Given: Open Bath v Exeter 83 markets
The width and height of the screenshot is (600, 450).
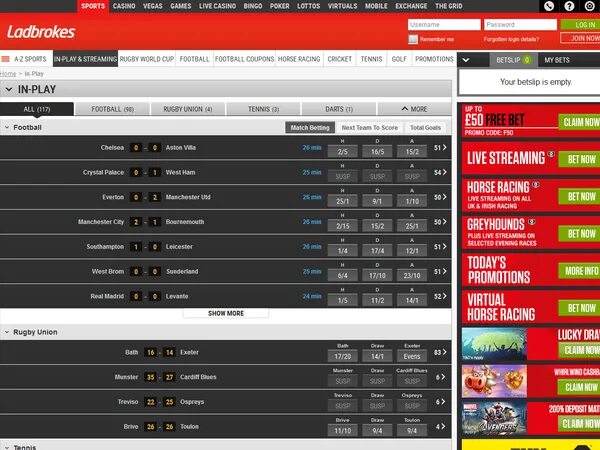Looking at the screenshot, I should 440,352.
